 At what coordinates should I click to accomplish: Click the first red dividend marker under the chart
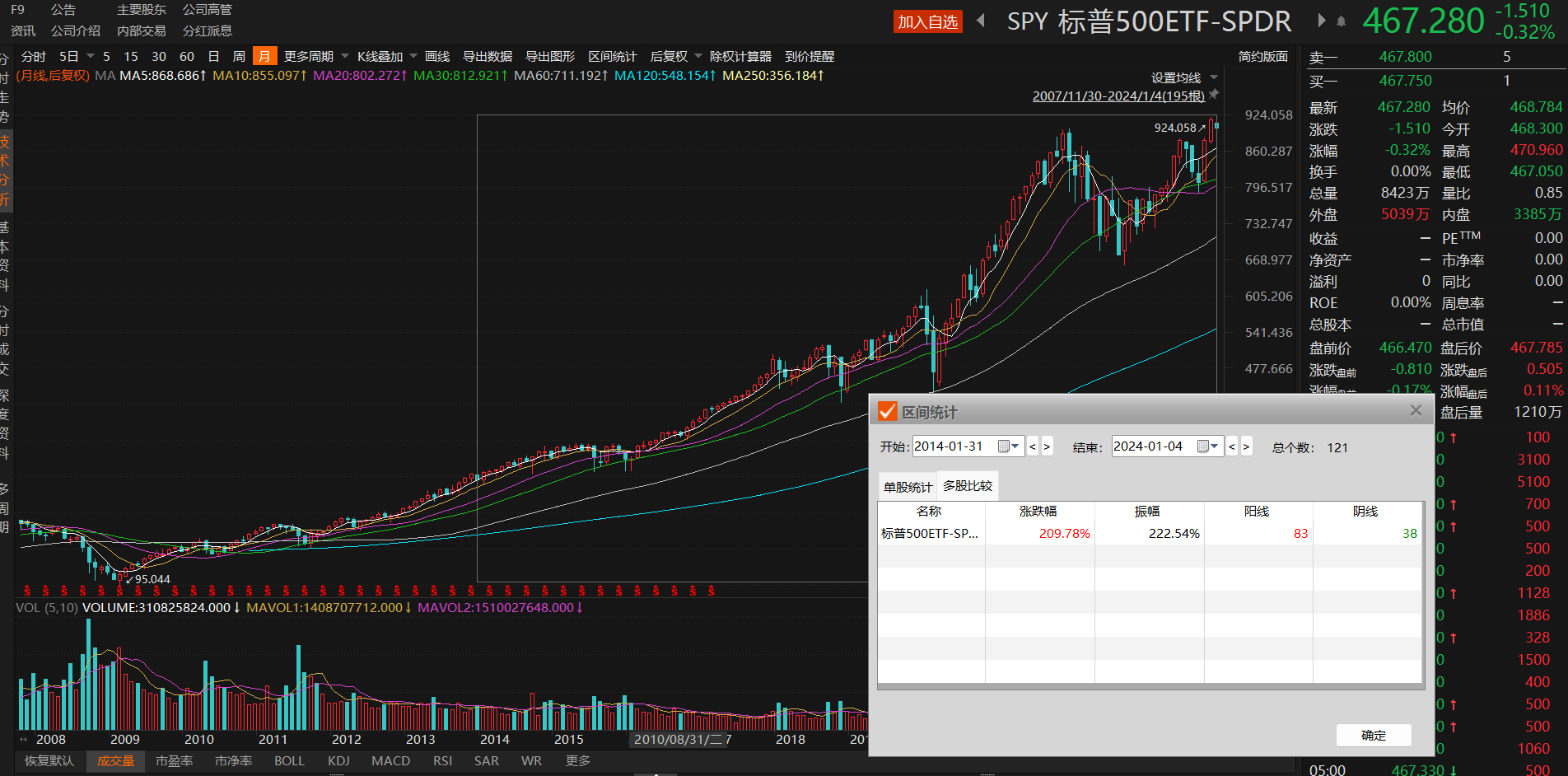click(27, 591)
